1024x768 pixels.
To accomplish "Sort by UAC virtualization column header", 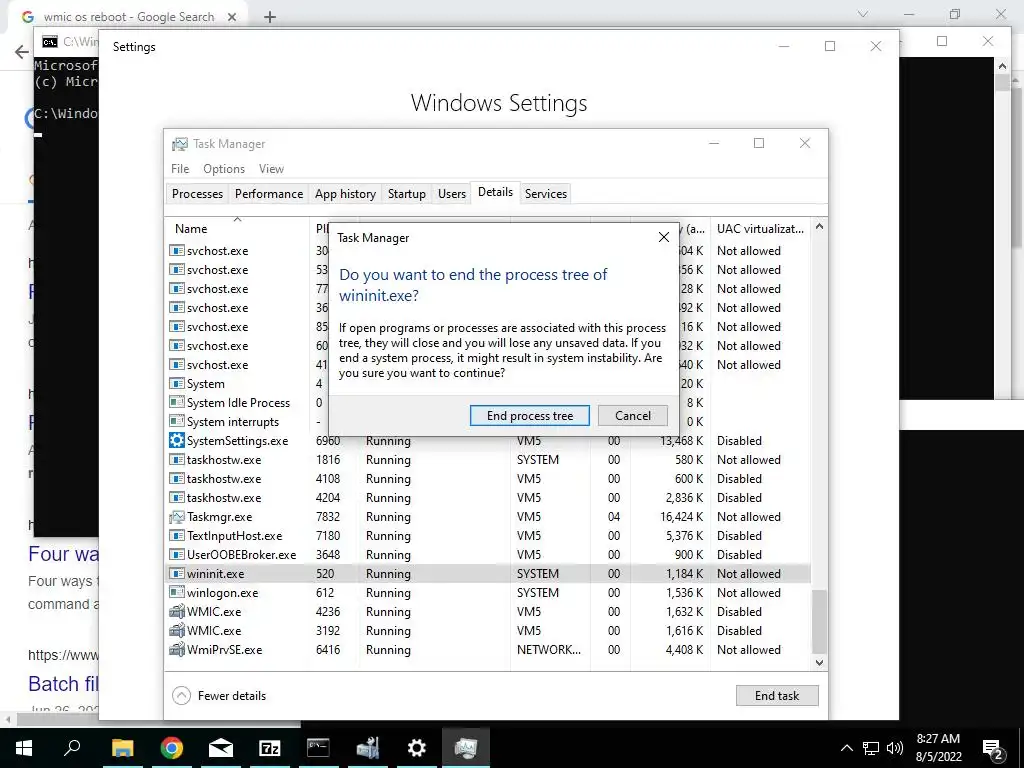I will tap(760, 229).
